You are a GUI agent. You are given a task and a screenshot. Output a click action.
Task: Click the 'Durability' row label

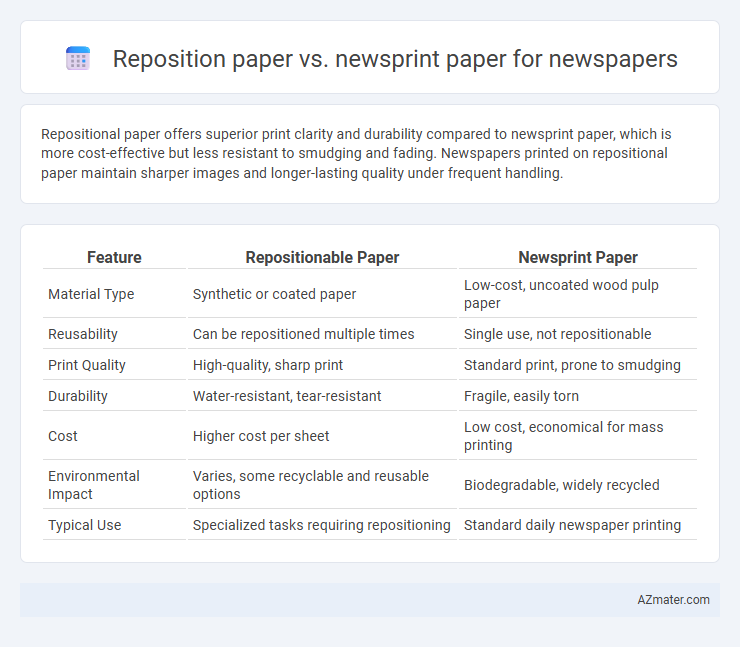coord(78,396)
